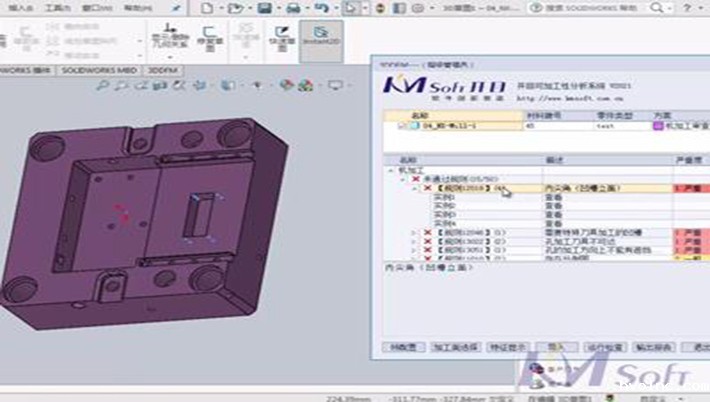
Task: Click Section View icon
Action: point(160,85)
